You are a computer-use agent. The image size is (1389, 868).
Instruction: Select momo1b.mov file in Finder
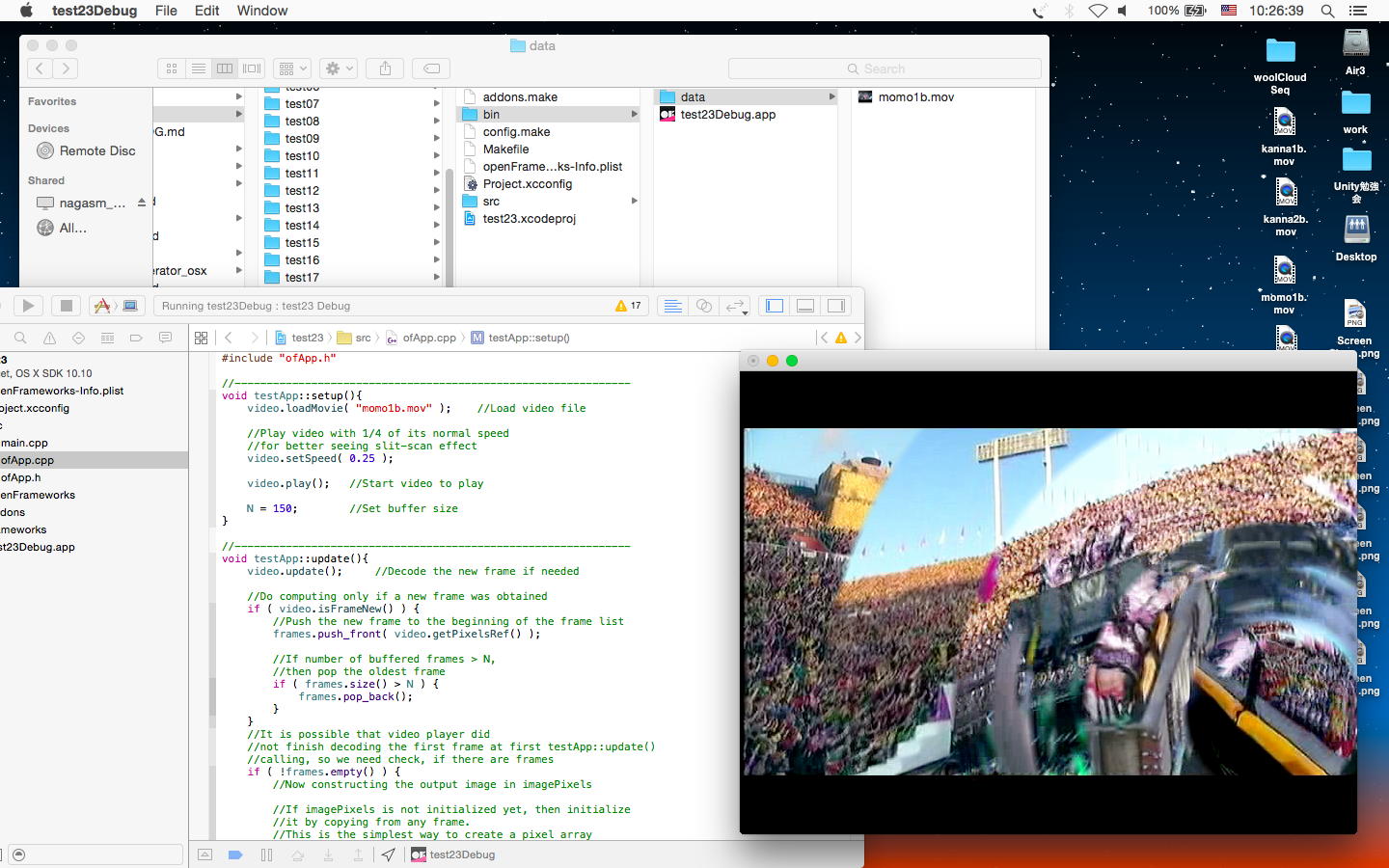coord(914,97)
